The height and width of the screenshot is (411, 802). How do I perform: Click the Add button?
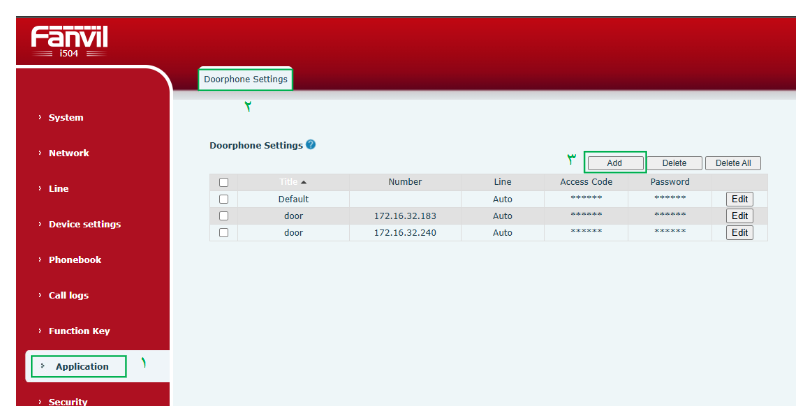615,163
